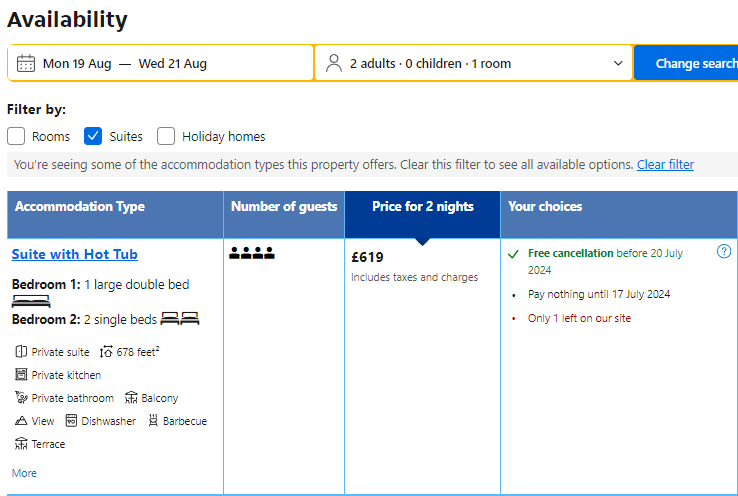Uncheck the Suites filter checkbox
Image resolution: width=738 pixels, height=496 pixels.
93,136
